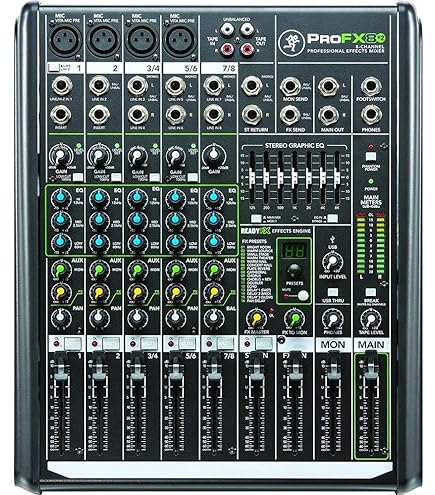Screen dimensions: 435x495
Task: Select the USB INPUT LEVEL knob
Action: point(332,262)
